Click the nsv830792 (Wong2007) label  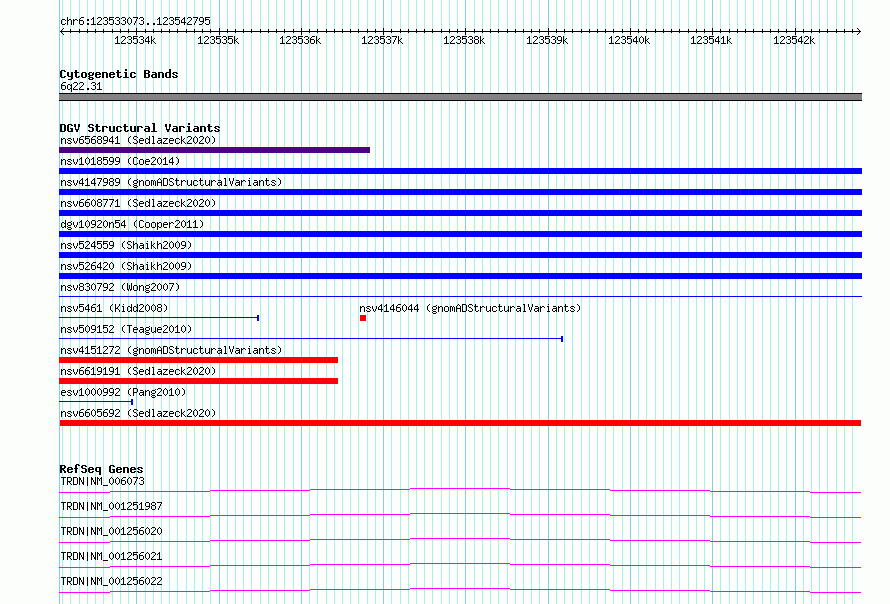tap(120, 287)
